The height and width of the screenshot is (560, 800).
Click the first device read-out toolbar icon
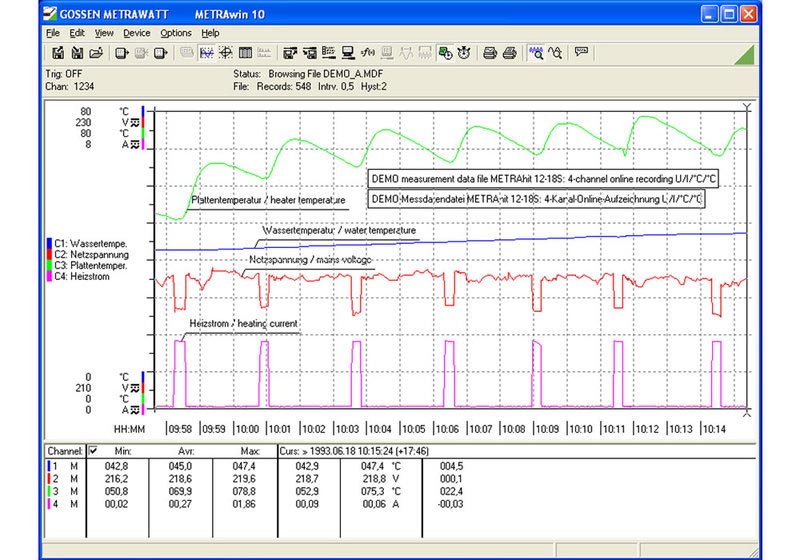pos(122,53)
